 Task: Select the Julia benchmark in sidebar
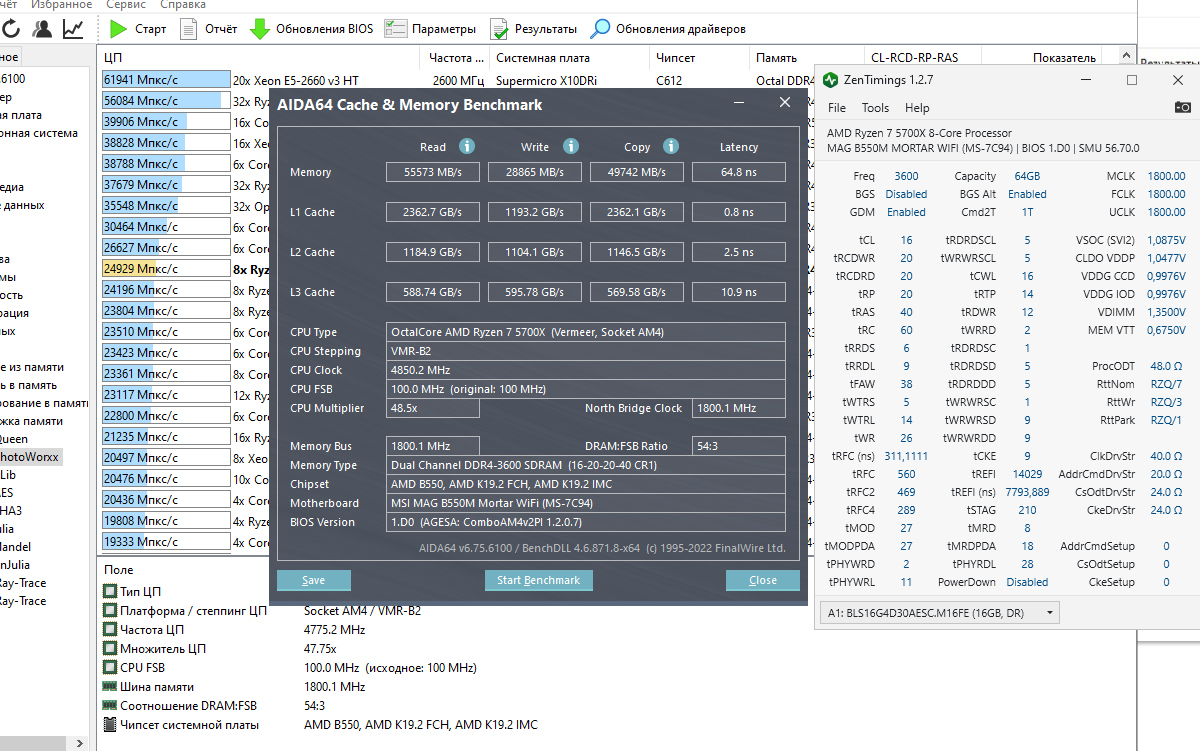(8, 529)
